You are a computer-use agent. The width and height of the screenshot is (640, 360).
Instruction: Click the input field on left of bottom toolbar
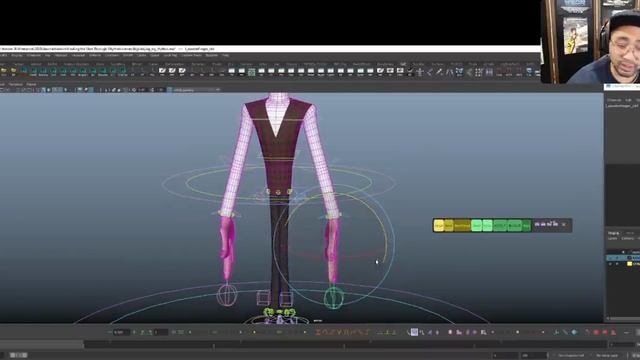coord(121,332)
